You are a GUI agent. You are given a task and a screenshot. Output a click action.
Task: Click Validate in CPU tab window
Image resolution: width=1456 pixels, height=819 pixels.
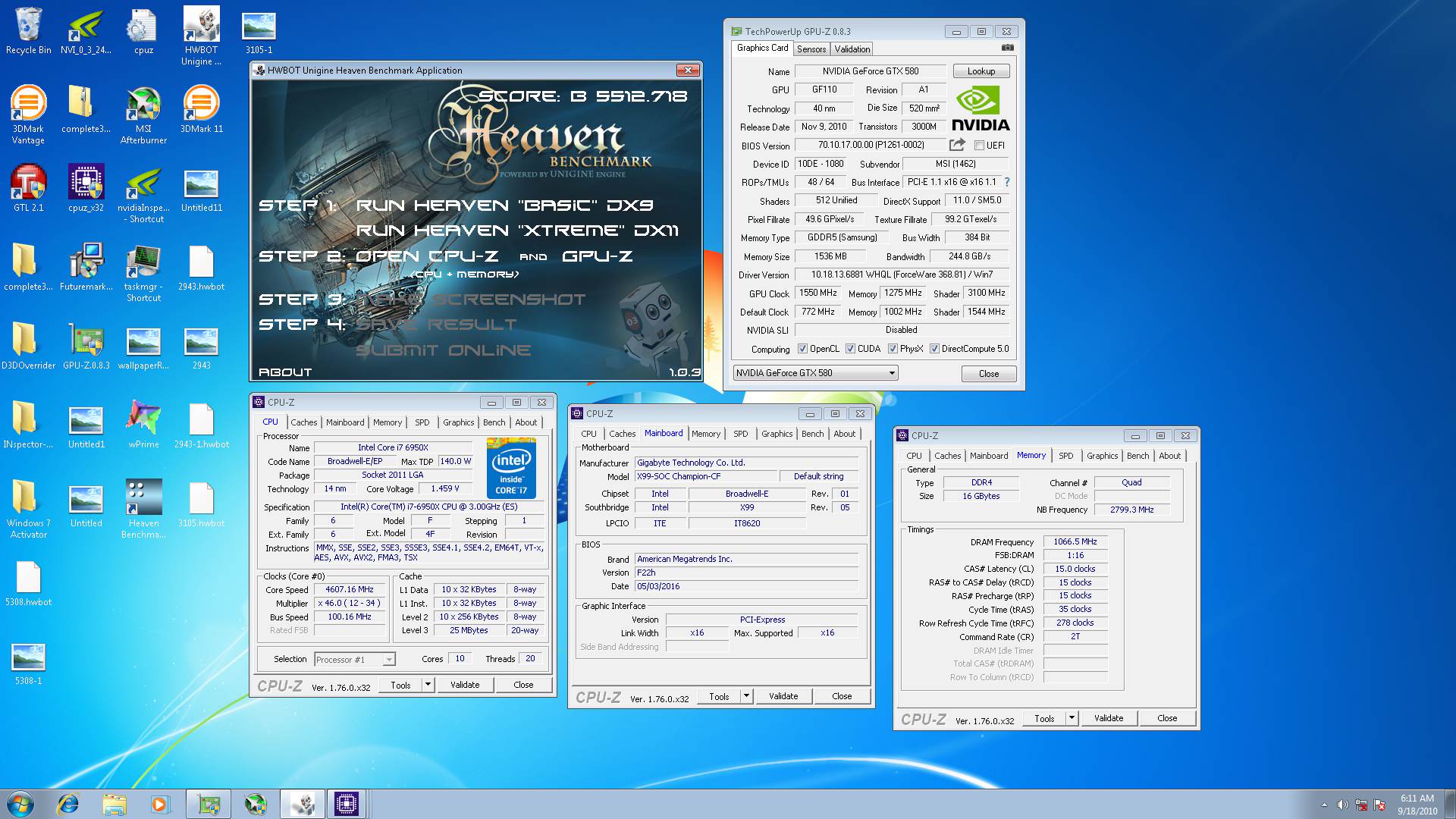[x=465, y=685]
